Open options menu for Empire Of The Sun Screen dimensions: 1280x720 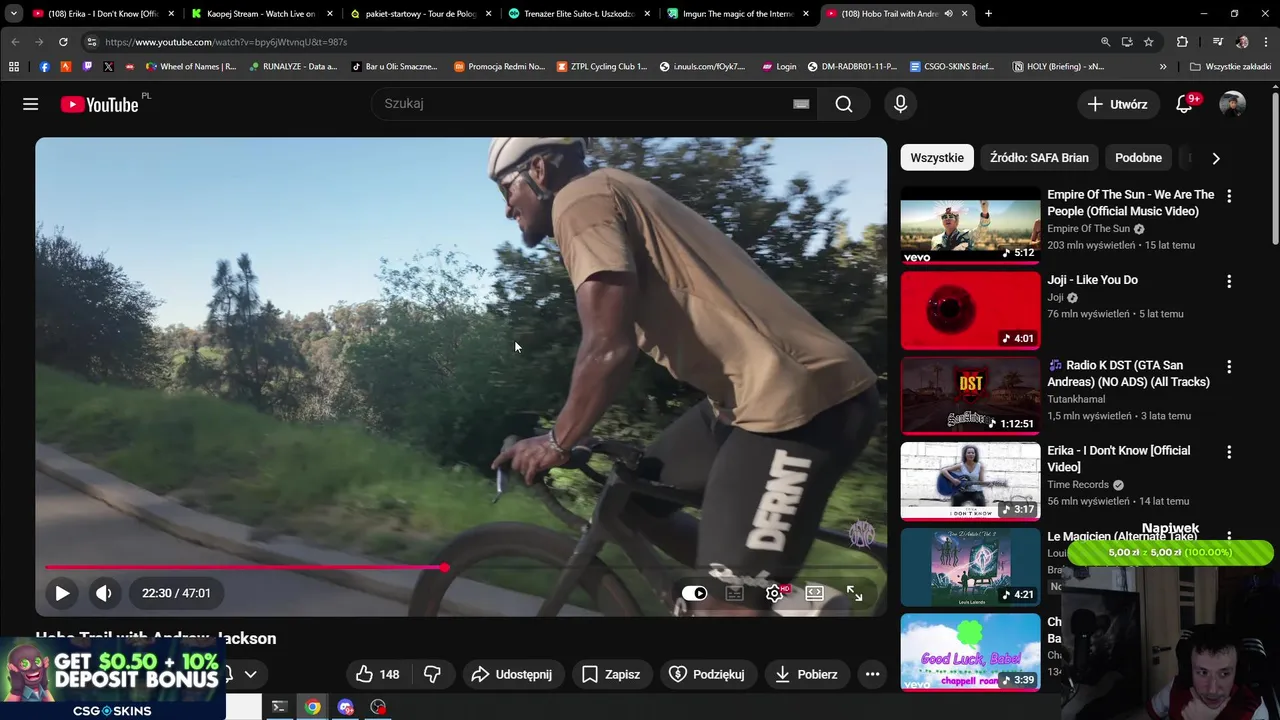click(x=1229, y=196)
